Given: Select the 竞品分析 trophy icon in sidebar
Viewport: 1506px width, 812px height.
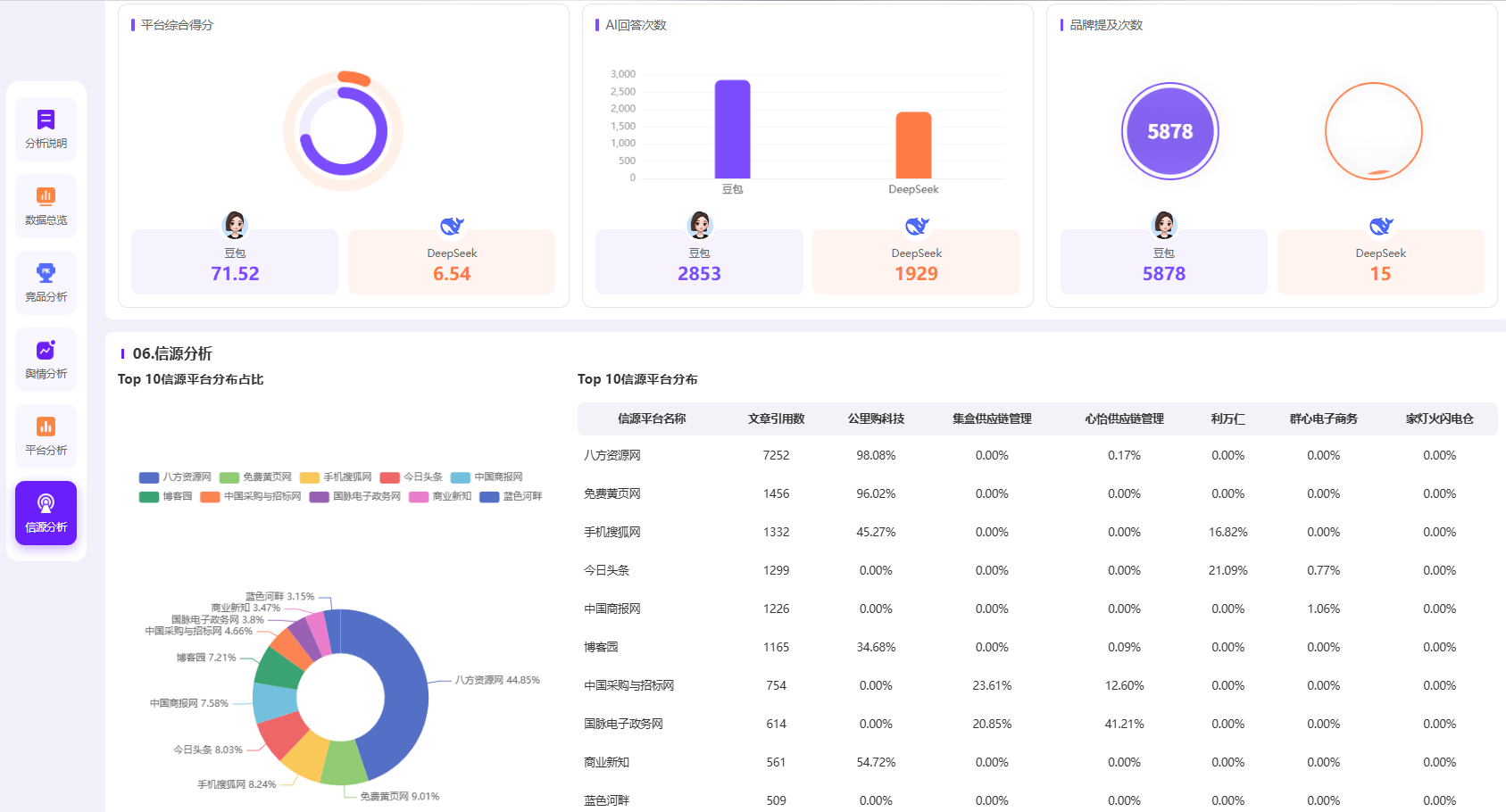Looking at the screenshot, I should 46,273.
